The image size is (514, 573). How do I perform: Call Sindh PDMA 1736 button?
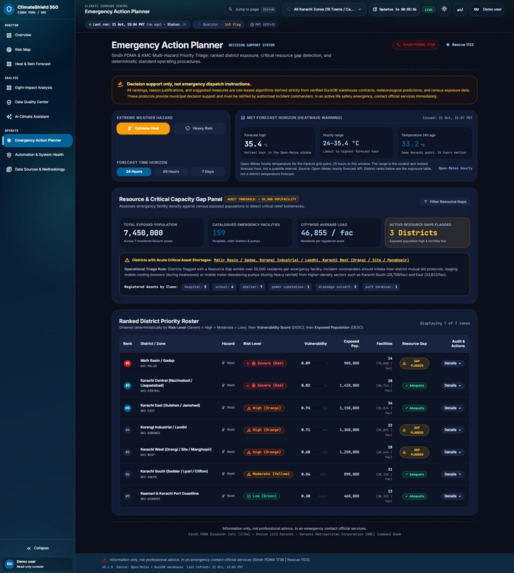pos(416,45)
